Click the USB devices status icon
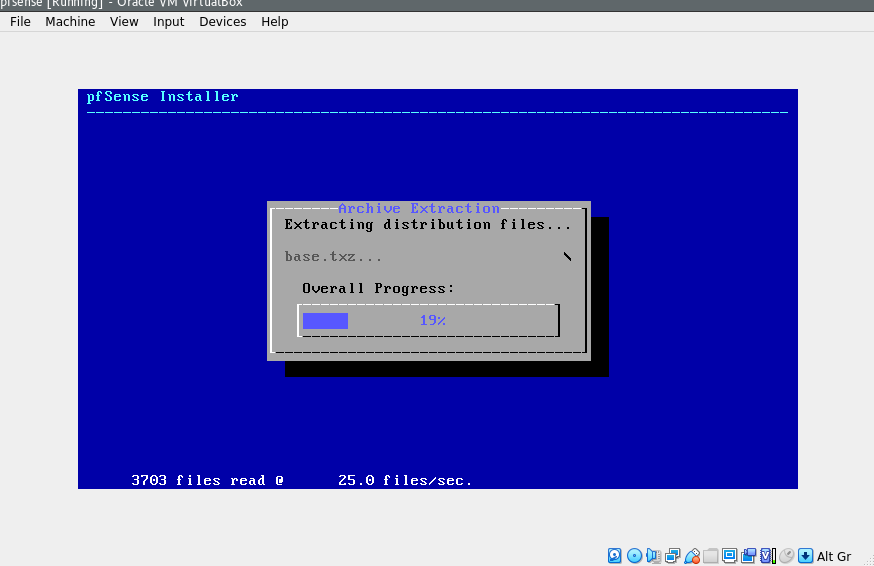 click(691, 556)
